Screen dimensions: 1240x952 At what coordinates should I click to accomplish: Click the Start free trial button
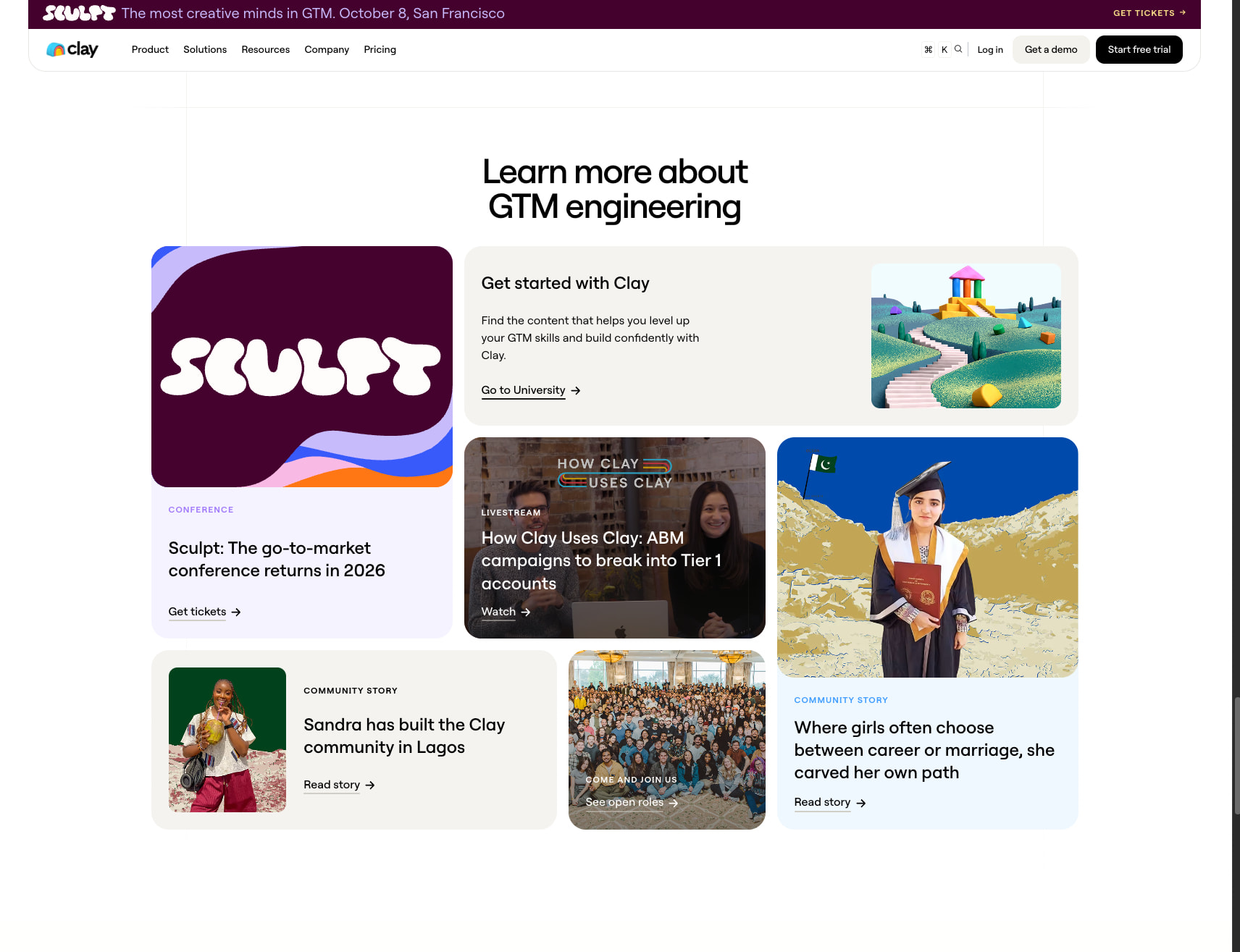tap(1139, 49)
